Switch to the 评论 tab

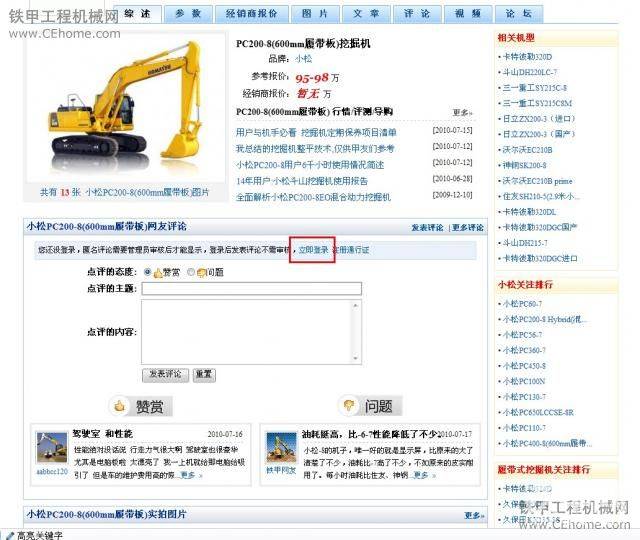[417, 14]
